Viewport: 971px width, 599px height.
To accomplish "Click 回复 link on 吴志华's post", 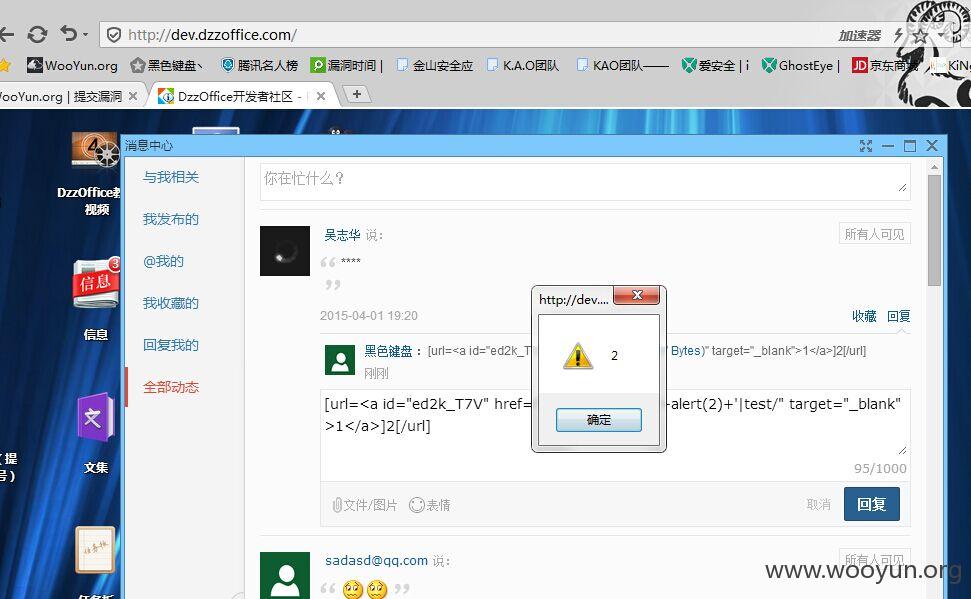I will (x=899, y=317).
